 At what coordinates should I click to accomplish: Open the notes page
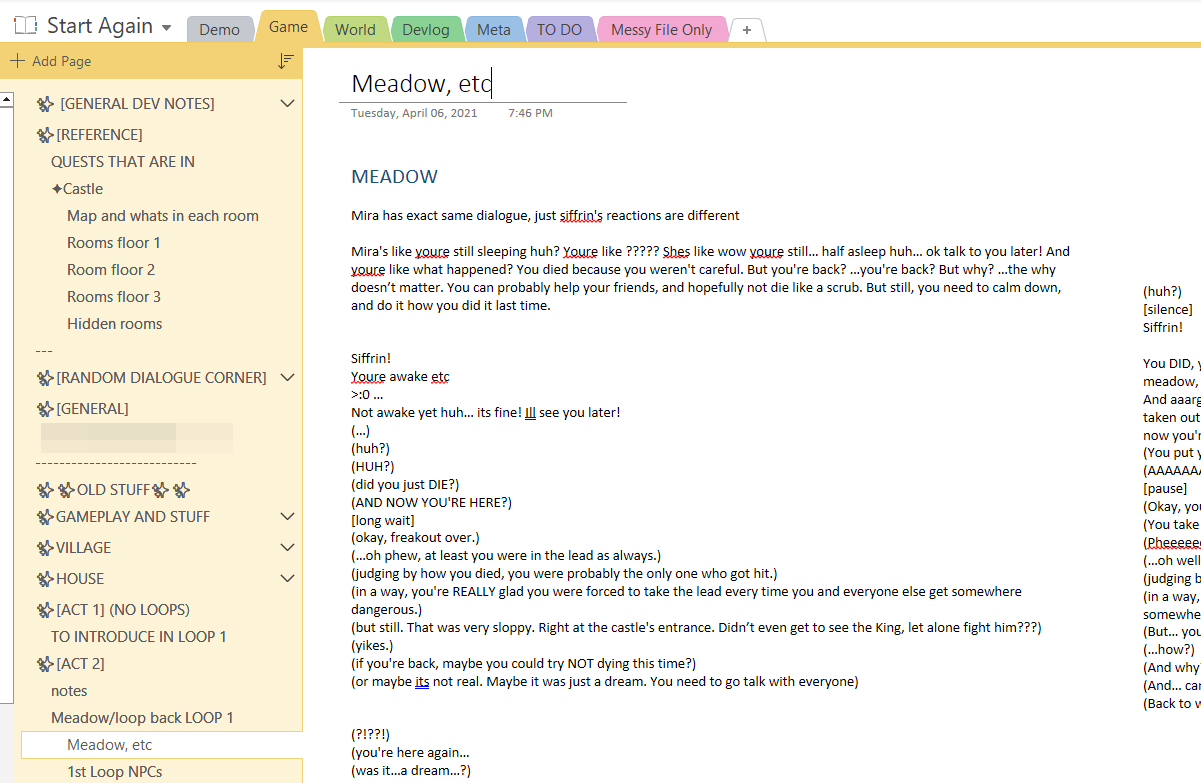tap(69, 691)
